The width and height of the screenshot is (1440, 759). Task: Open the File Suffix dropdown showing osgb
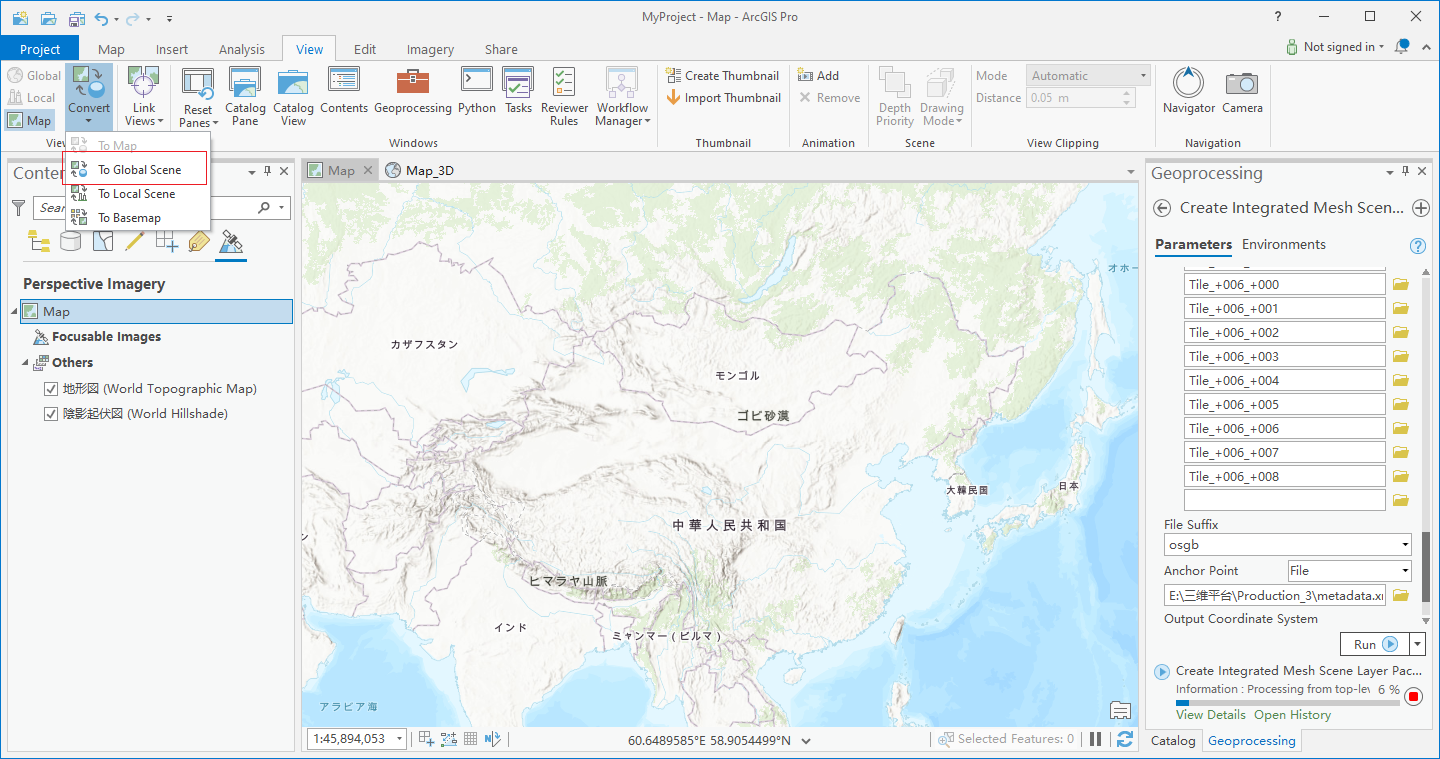tap(1406, 544)
